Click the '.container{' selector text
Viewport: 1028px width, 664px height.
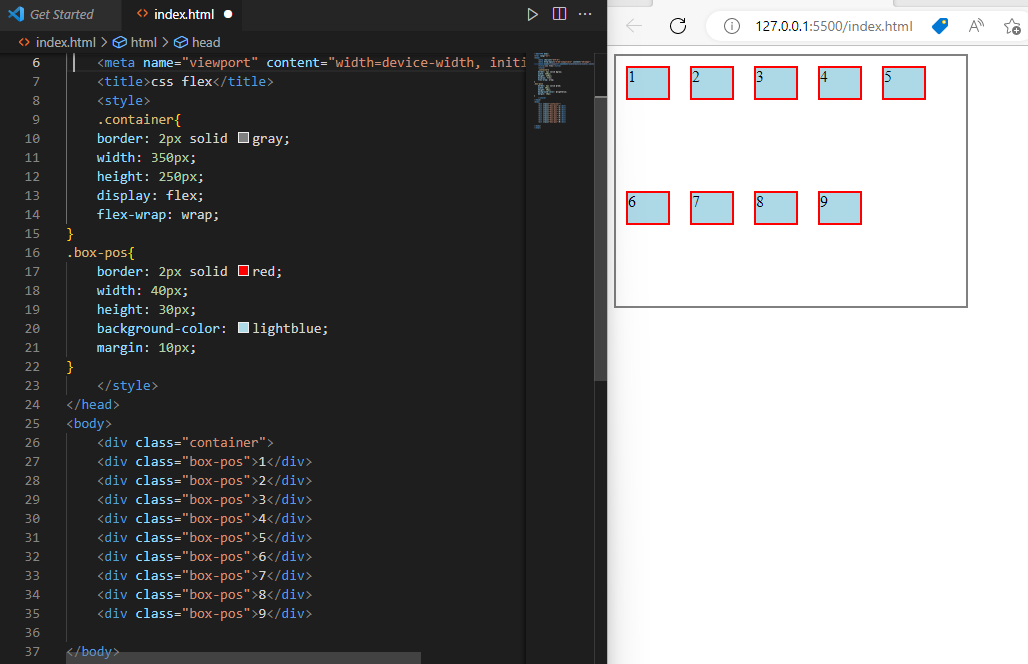[139, 119]
